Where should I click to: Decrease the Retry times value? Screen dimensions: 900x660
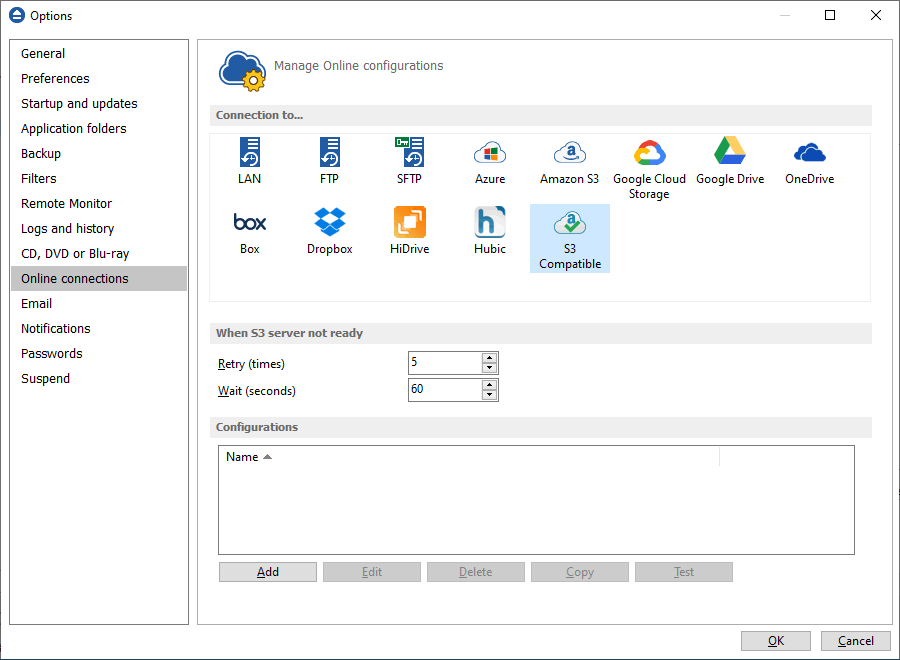pos(490,368)
